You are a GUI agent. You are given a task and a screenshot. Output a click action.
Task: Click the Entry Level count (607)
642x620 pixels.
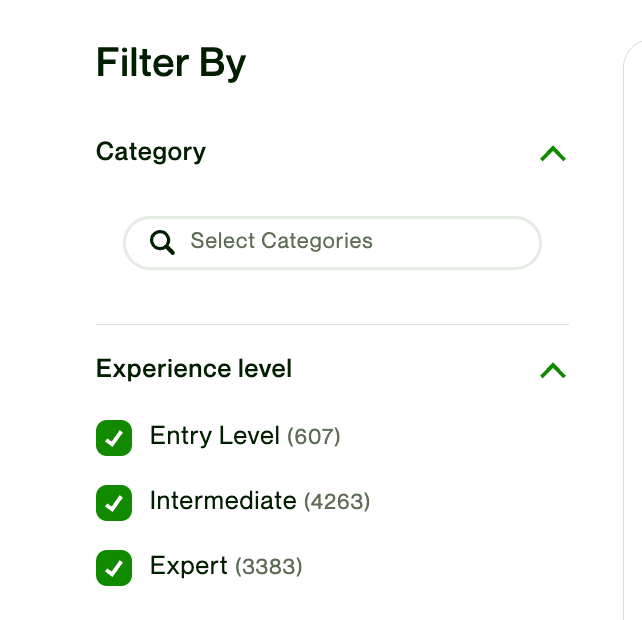(314, 437)
